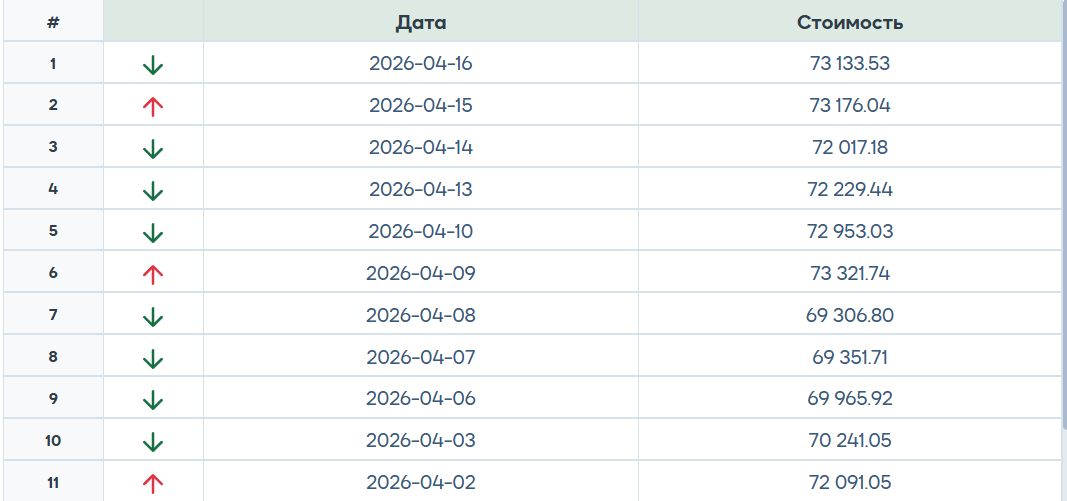Click price value 73 133.53
1067x501 pixels.
[x=850, y=64]
